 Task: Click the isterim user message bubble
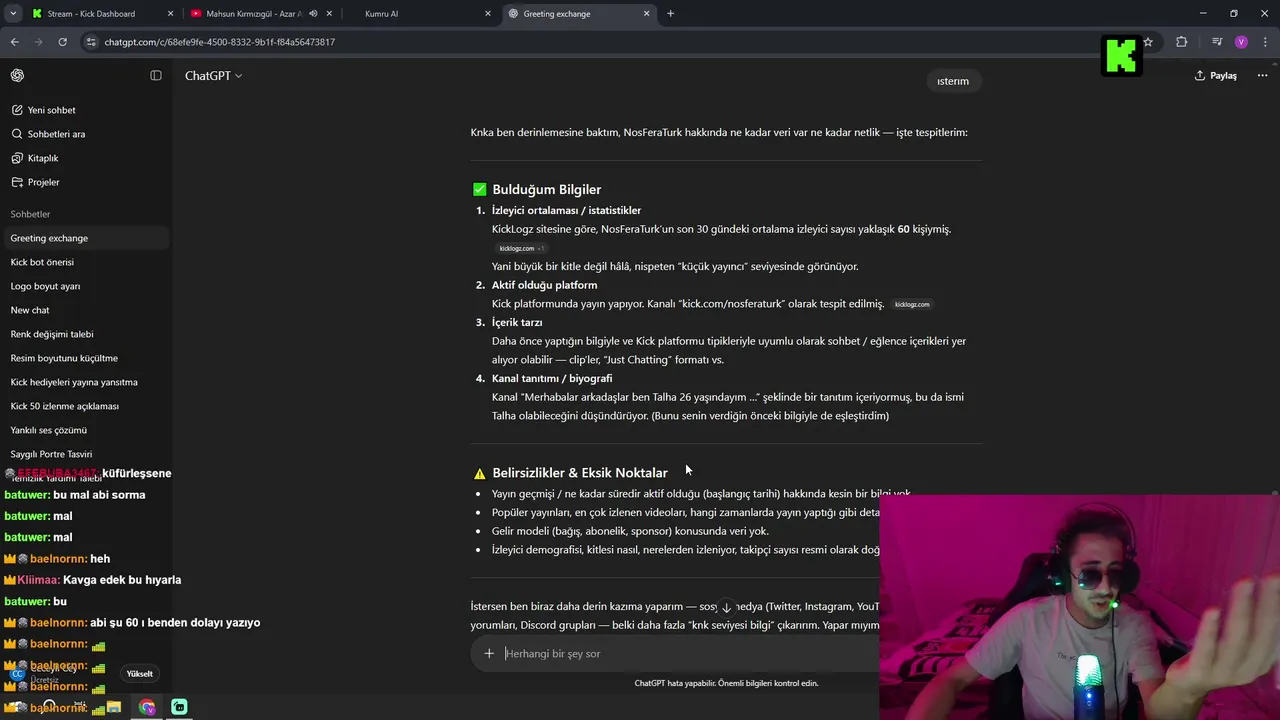click(x=953, y=81)
